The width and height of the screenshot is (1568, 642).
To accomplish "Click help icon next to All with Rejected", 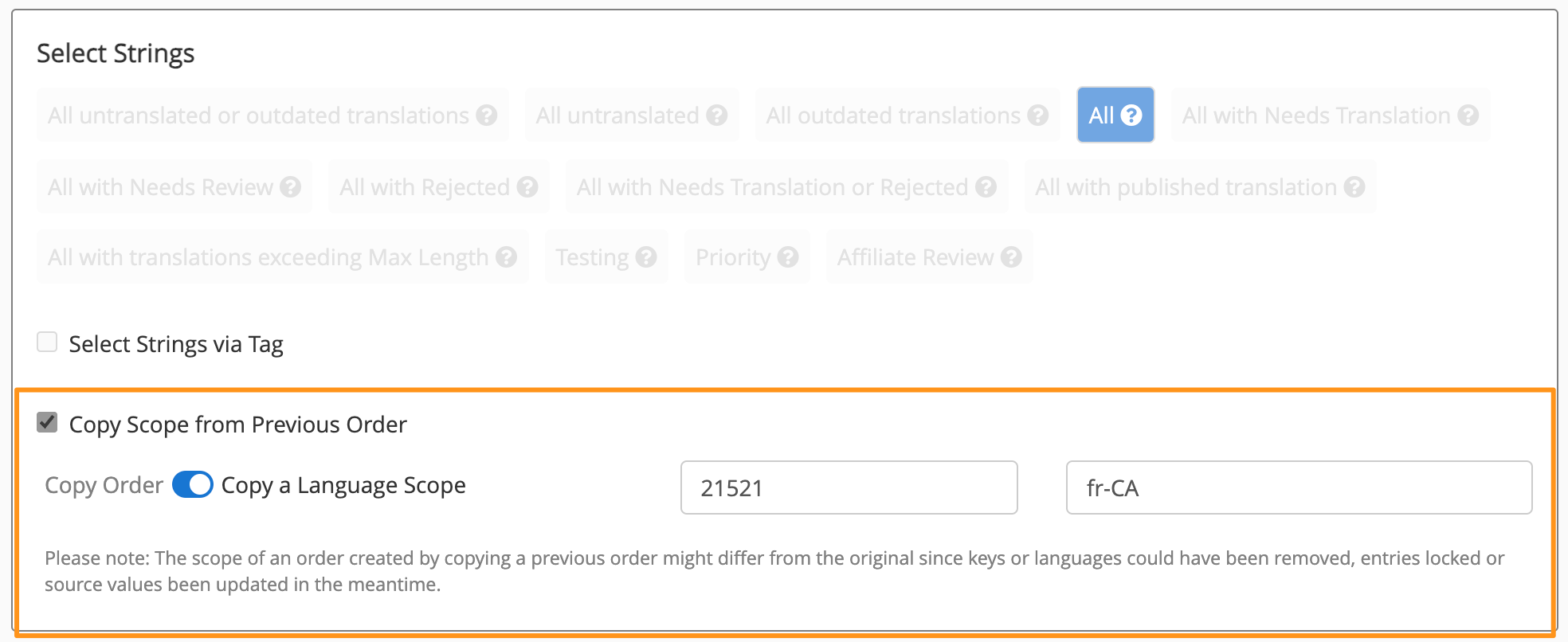I will tap(527, 187).
